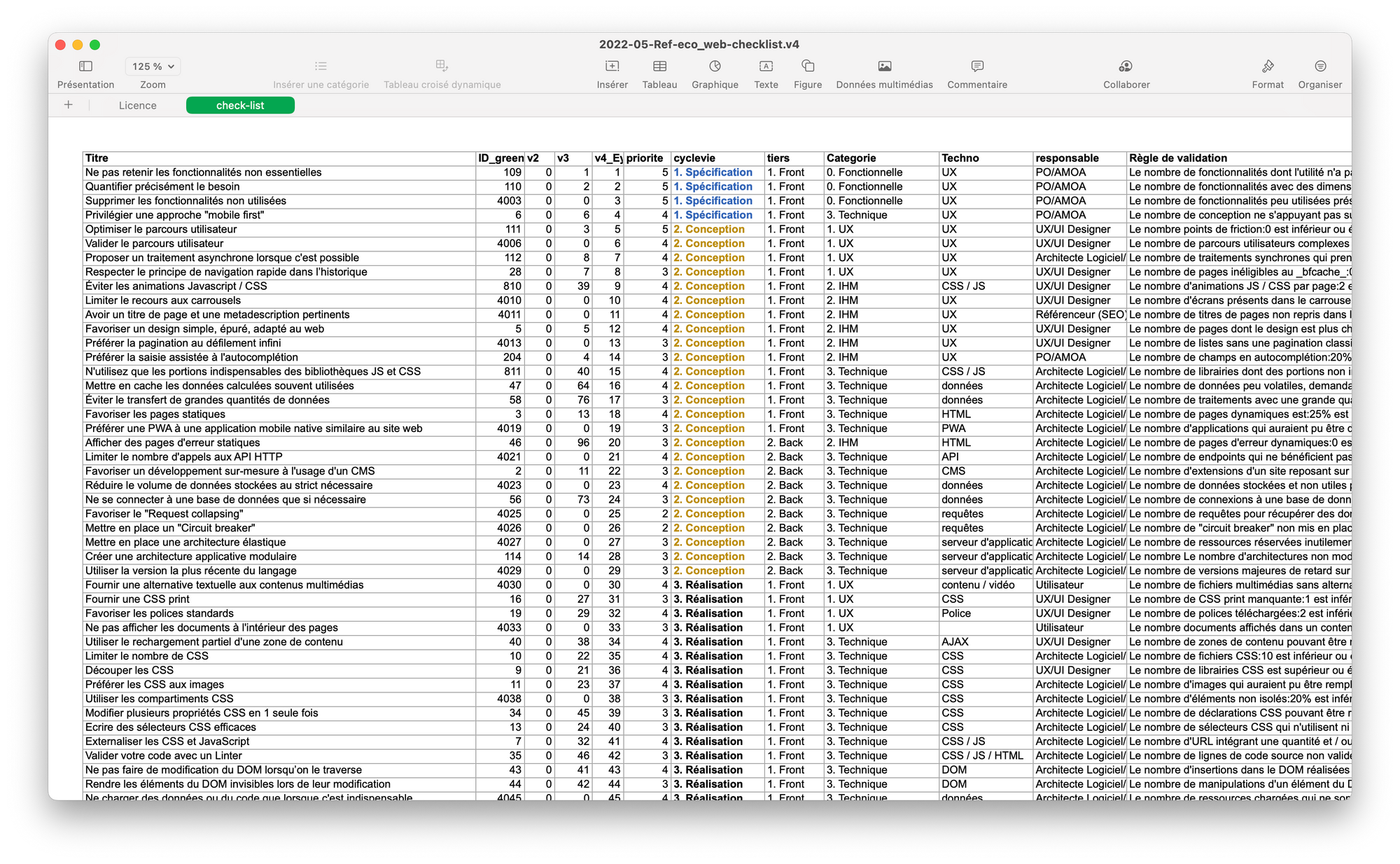Select the Categorie column header cell
The height and width of the screenshot is (864, 1400).
[x=881, y=158]
